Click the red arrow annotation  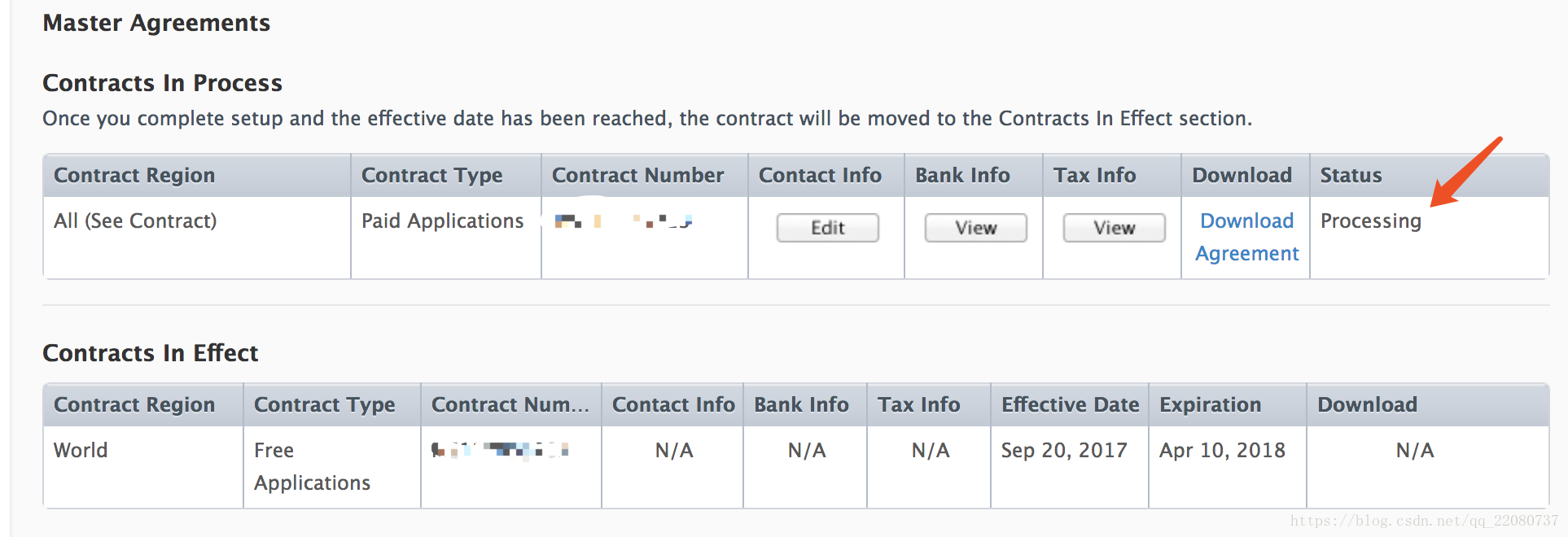pyautogui.click(x=1465, y=172)
